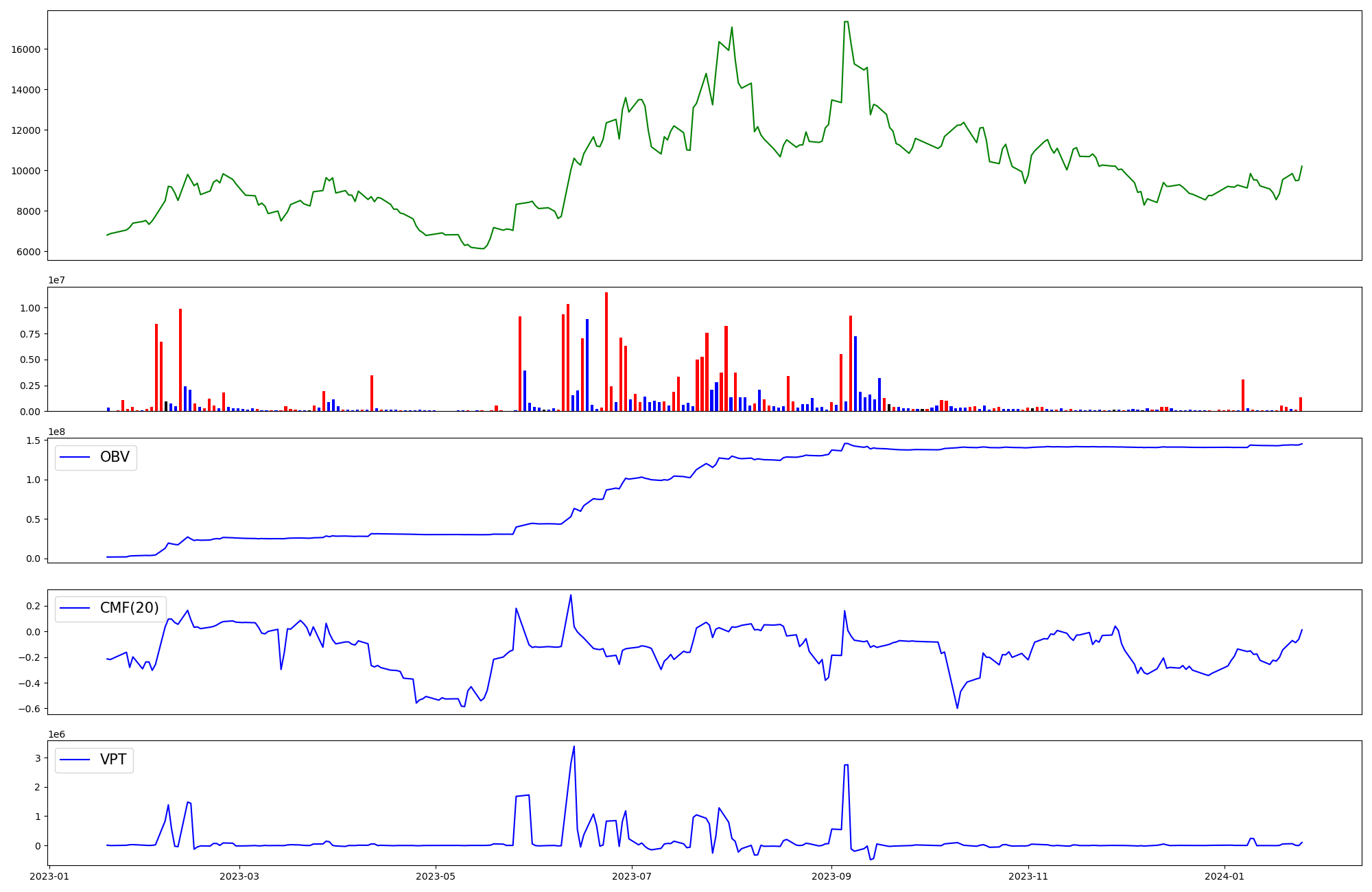This screenshot has width=1372, height=892.
Task: Click the 2023-03 date tick label
Action: [239, 876]
